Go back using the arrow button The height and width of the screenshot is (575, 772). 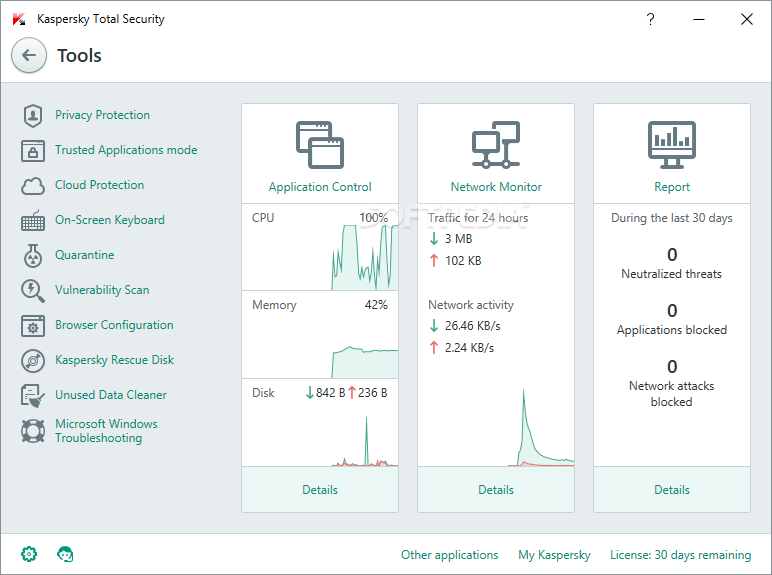pyautogui.click(x=29, y=55)
